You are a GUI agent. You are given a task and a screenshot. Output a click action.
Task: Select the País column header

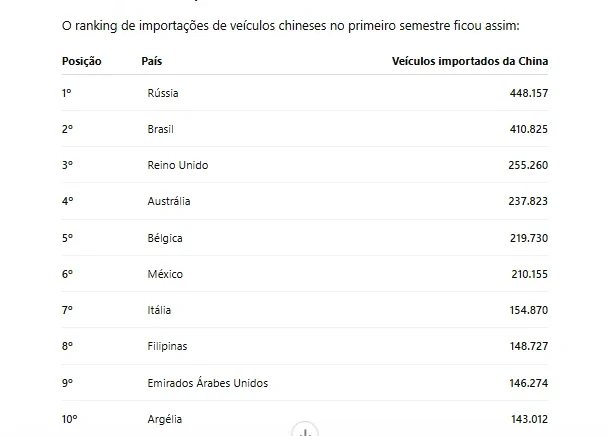(152, 61)
